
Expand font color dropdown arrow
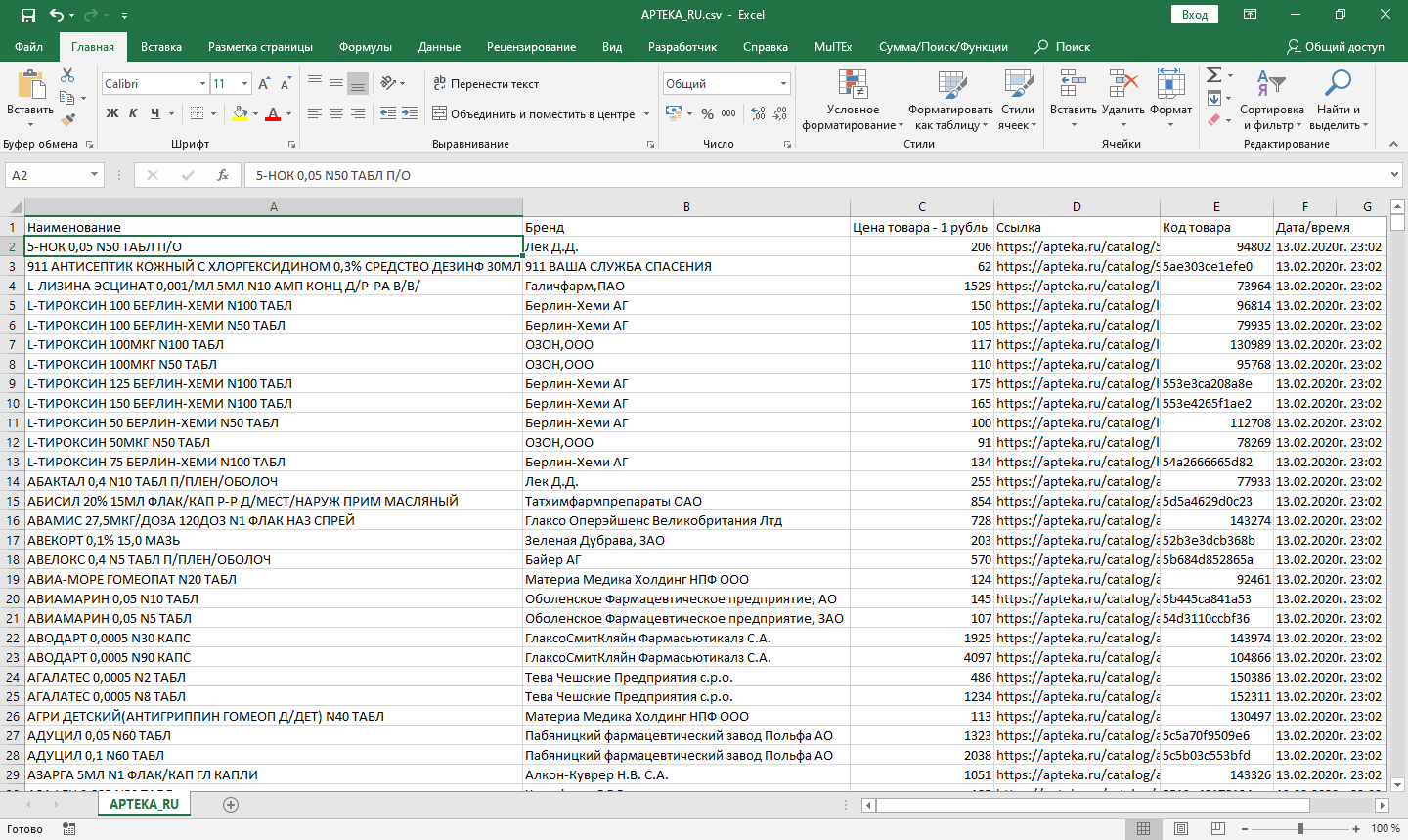(x=288, y=113)
